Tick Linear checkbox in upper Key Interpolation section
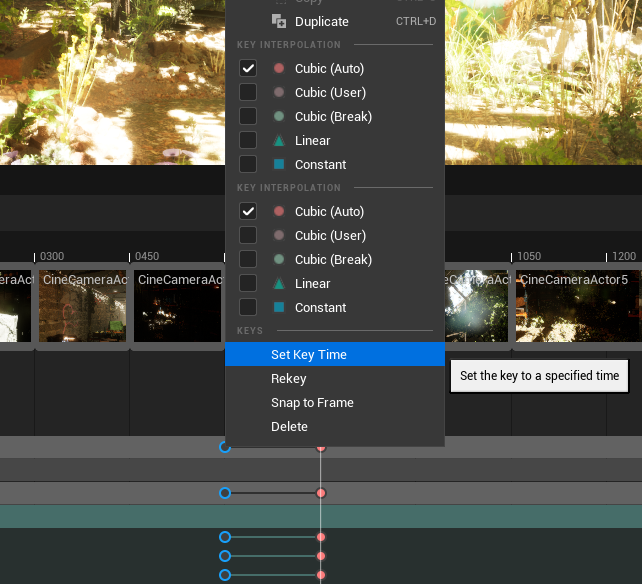 point(248,140)
